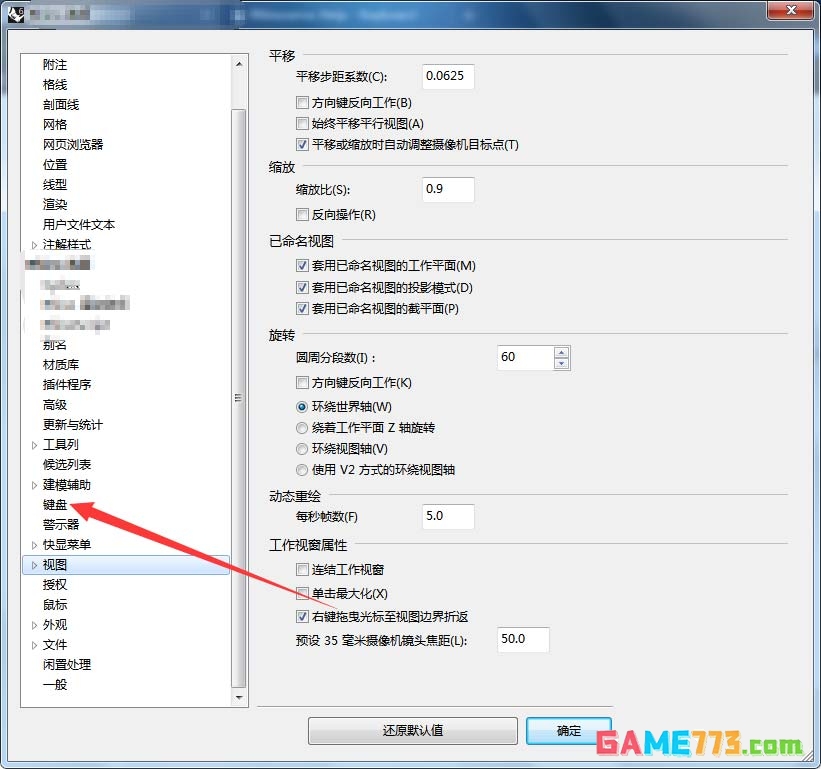
Task: Click tree scrollbar up arrow
Action: [x=239, y=64]
